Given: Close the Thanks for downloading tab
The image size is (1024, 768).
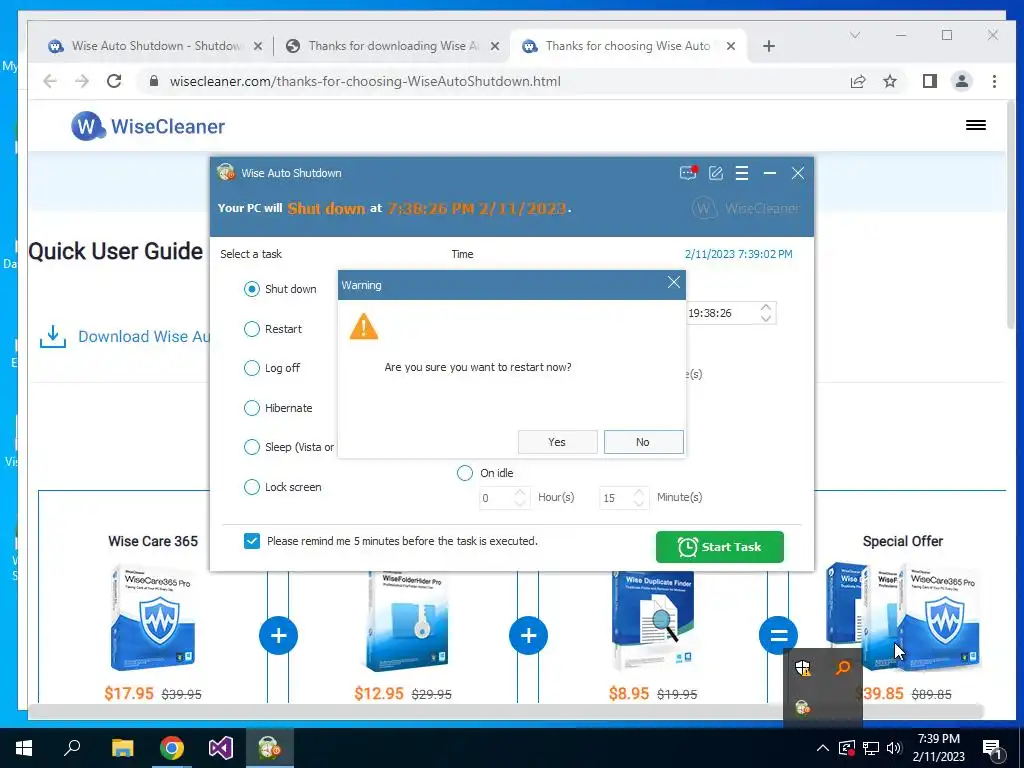Looking at the screenshot, I should click(495, 46).
